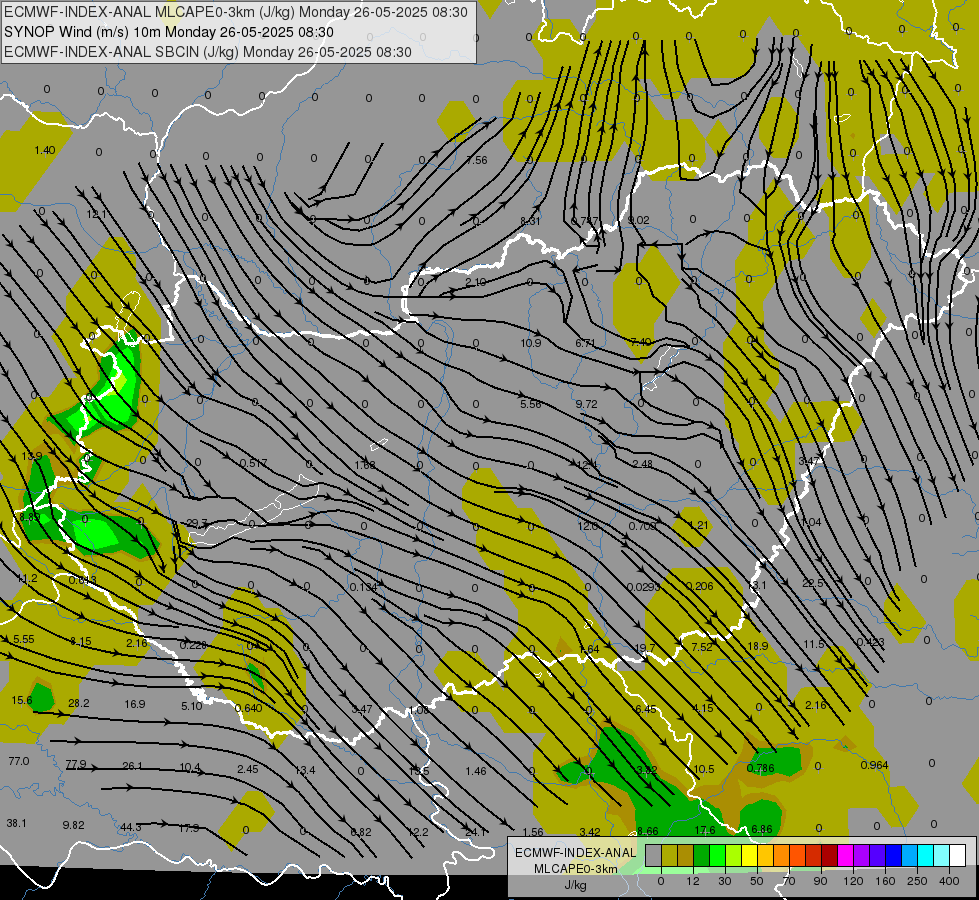The height and width of the screenshot is (900, 979).
Task: Click the map value 9.02
Action: (x=638, y=220)
